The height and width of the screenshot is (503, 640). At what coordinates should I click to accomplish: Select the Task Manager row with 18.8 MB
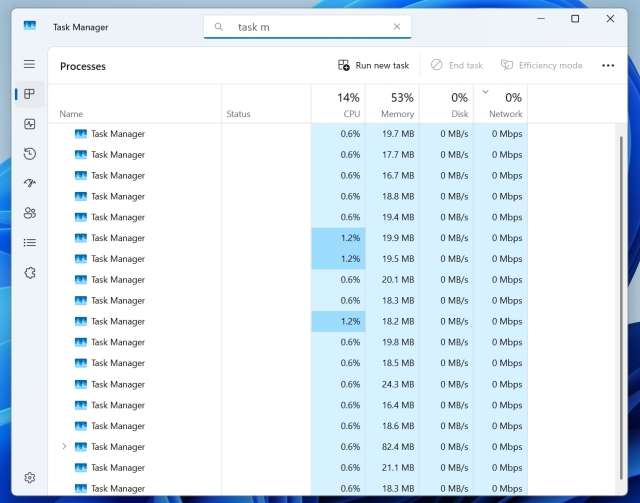pos(288,196)
